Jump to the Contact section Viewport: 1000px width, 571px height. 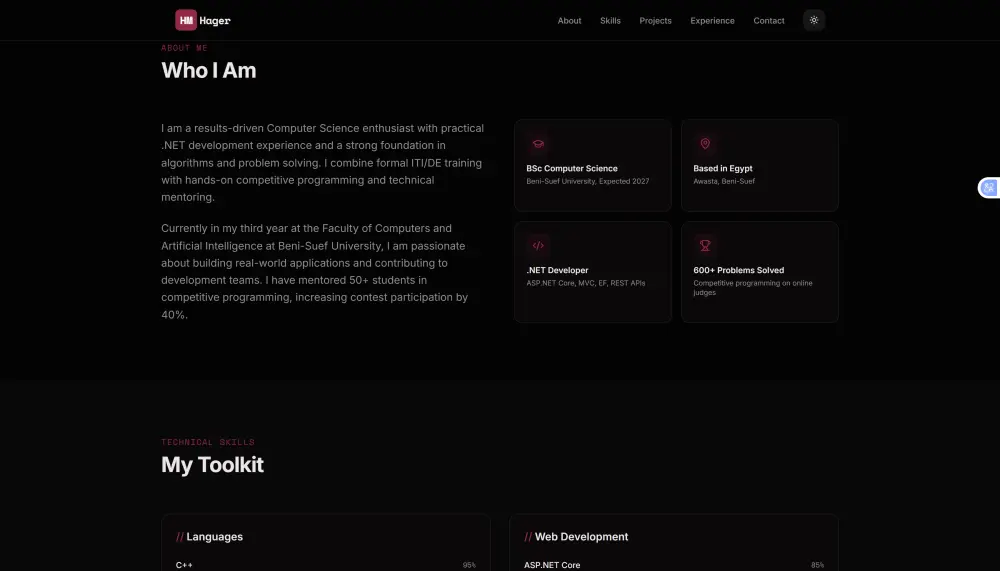click(x=768, y=20)
